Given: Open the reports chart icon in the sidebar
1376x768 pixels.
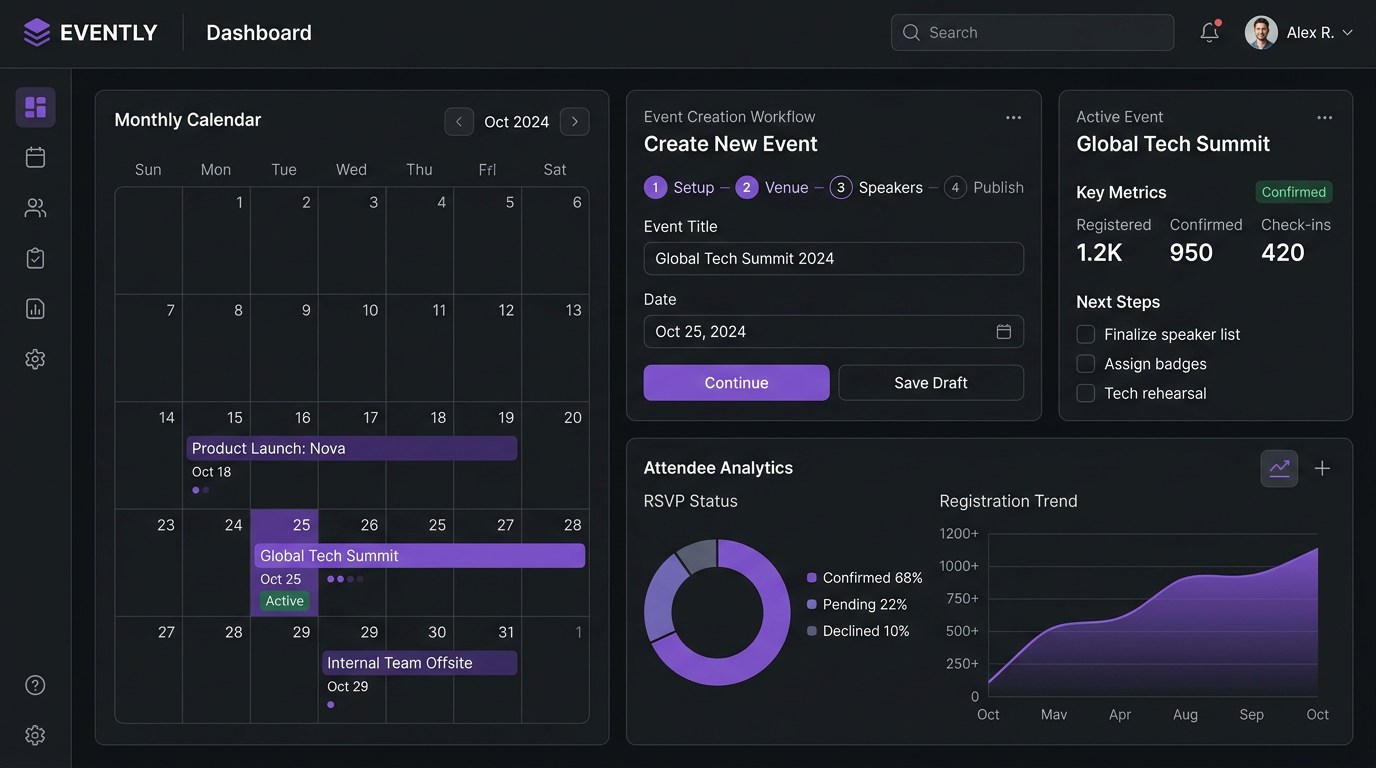Looking at the screenshot, I should click(35, 308).
